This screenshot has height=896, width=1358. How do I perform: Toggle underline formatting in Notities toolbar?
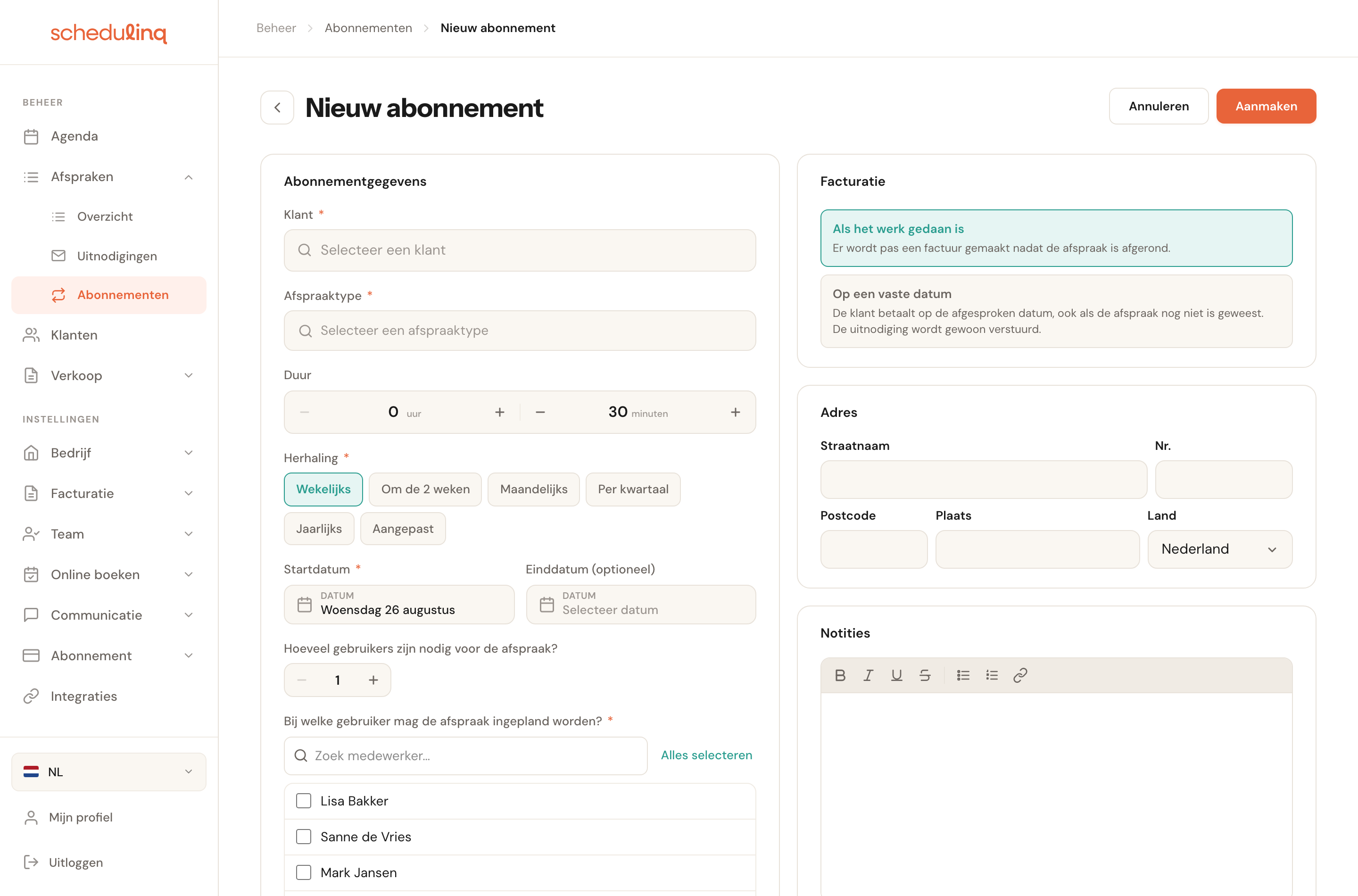[896, 675]
